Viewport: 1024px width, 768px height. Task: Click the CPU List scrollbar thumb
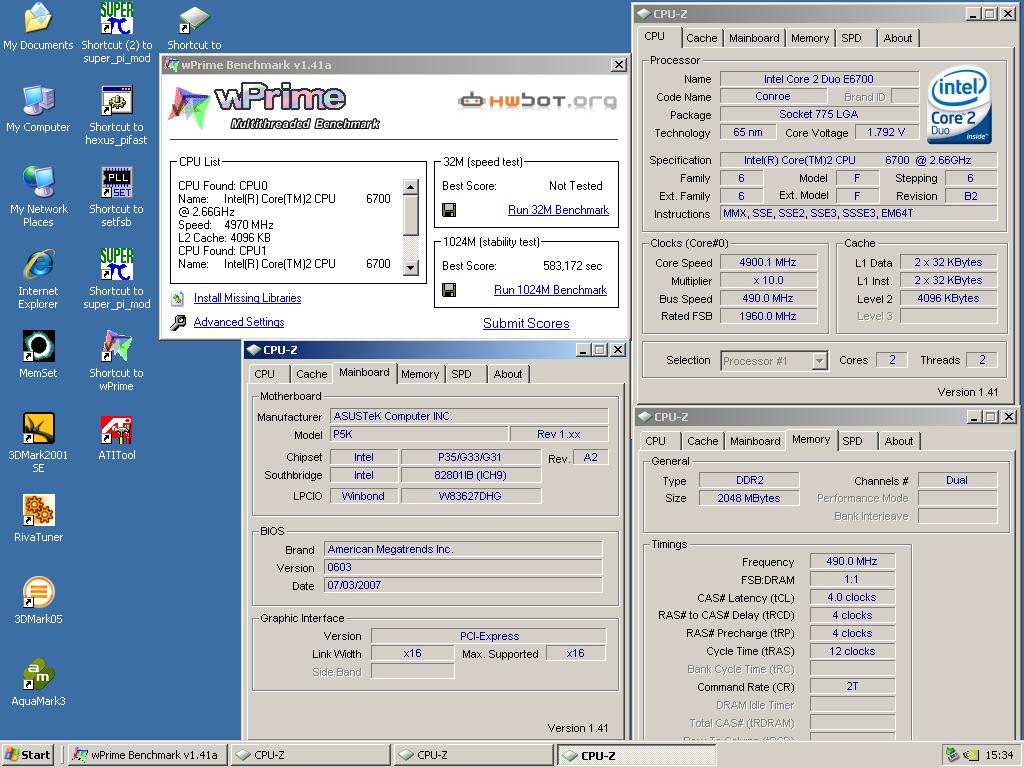pos(410,215)
